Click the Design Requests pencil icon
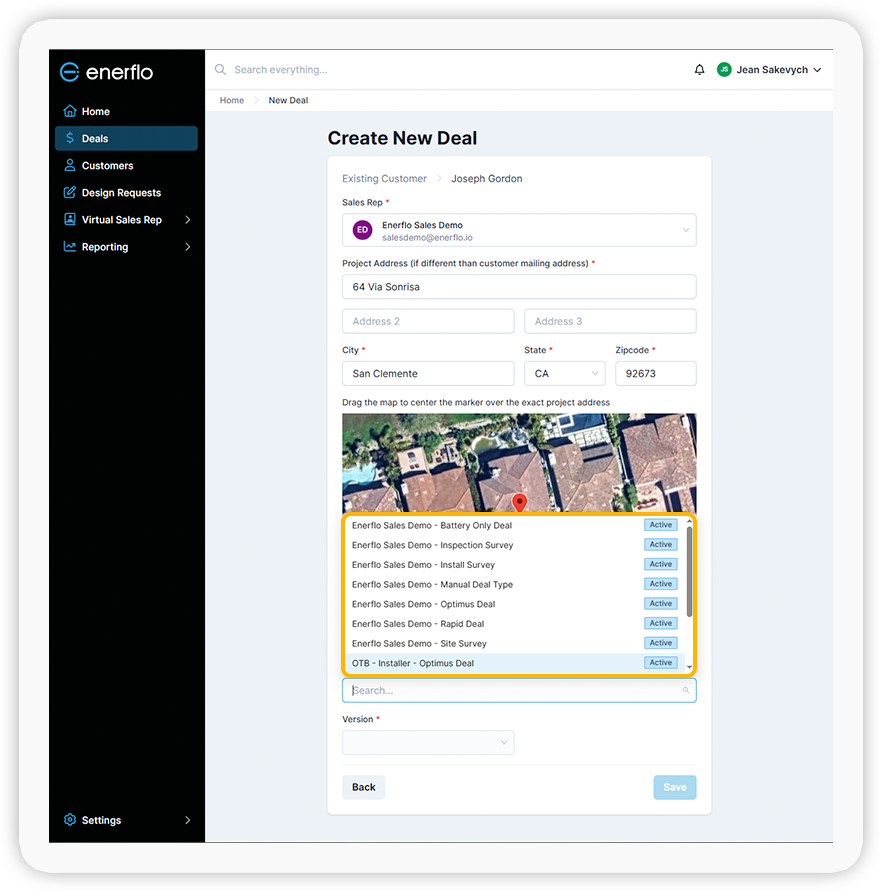The width and height of the screenshot is (881, 891). [72, 192]
